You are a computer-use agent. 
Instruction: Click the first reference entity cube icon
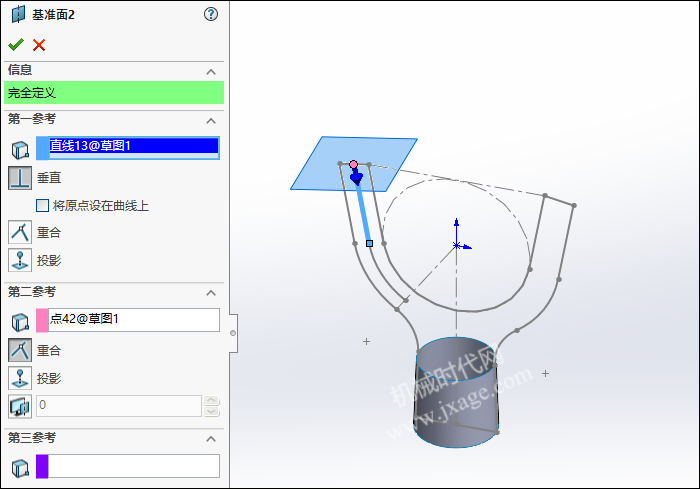pos(20,150)
